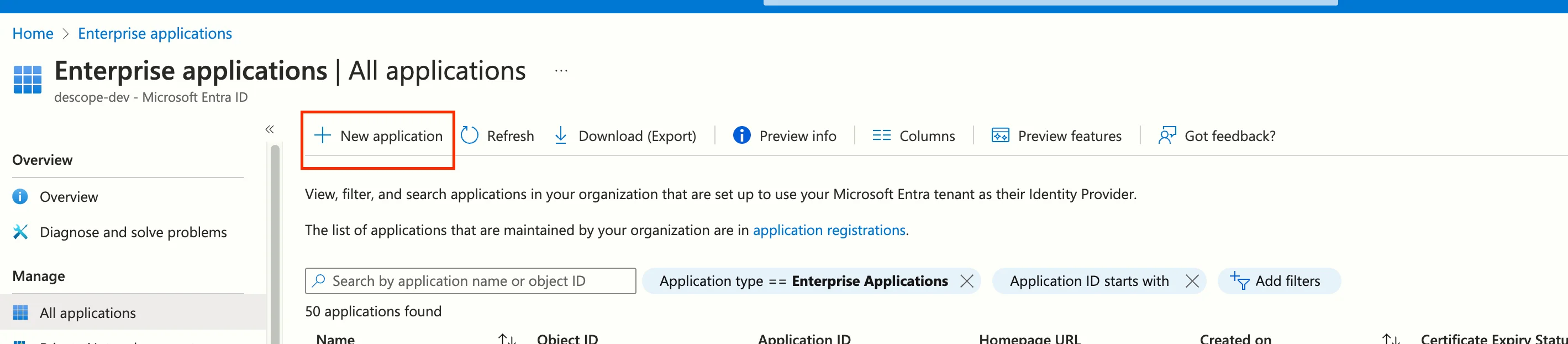Viewport: 1568px width, 344px height.
Task: Click Download (Export) text button
Action: click(x=636, y=135)
